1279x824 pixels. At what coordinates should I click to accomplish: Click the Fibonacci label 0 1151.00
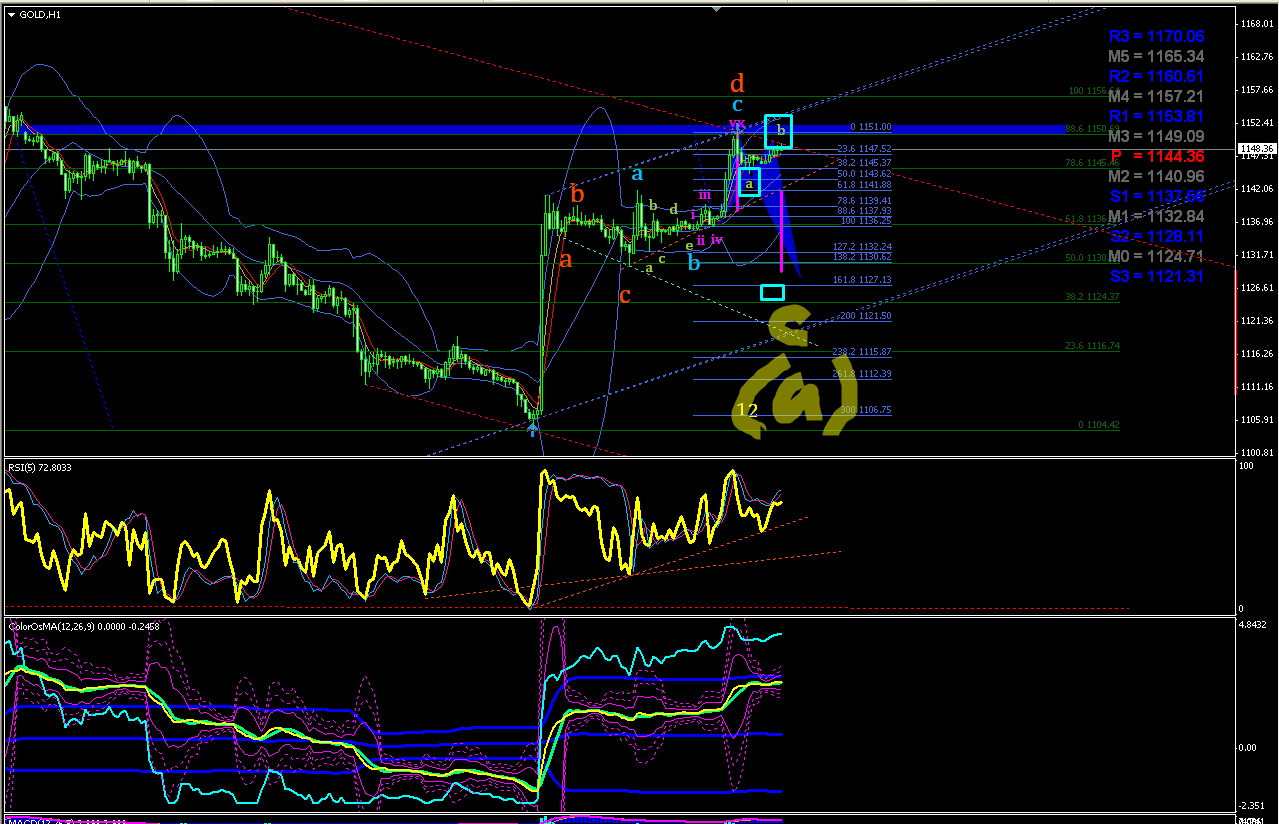tap(870, 127)
